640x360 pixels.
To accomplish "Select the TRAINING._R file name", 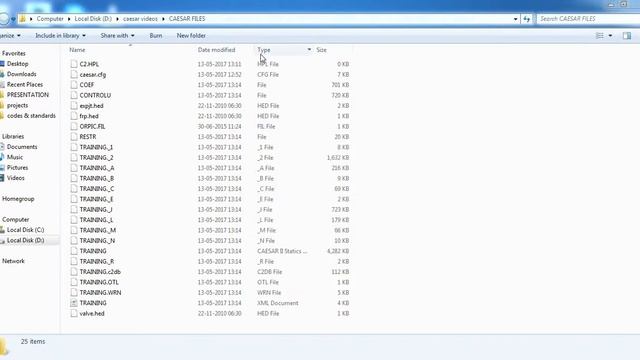I will pos(97,261).
